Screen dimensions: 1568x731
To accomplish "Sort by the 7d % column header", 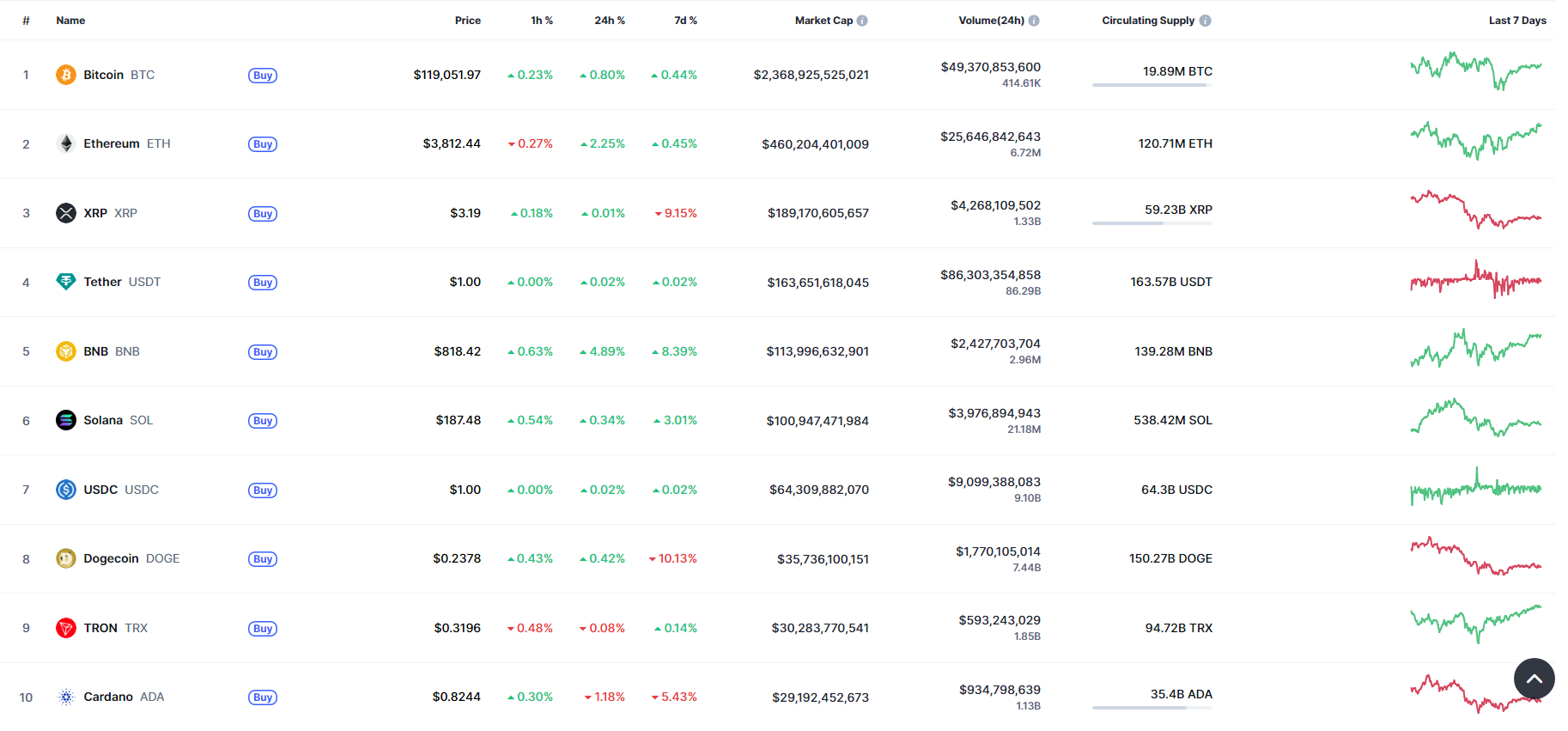I will (685, 21).
